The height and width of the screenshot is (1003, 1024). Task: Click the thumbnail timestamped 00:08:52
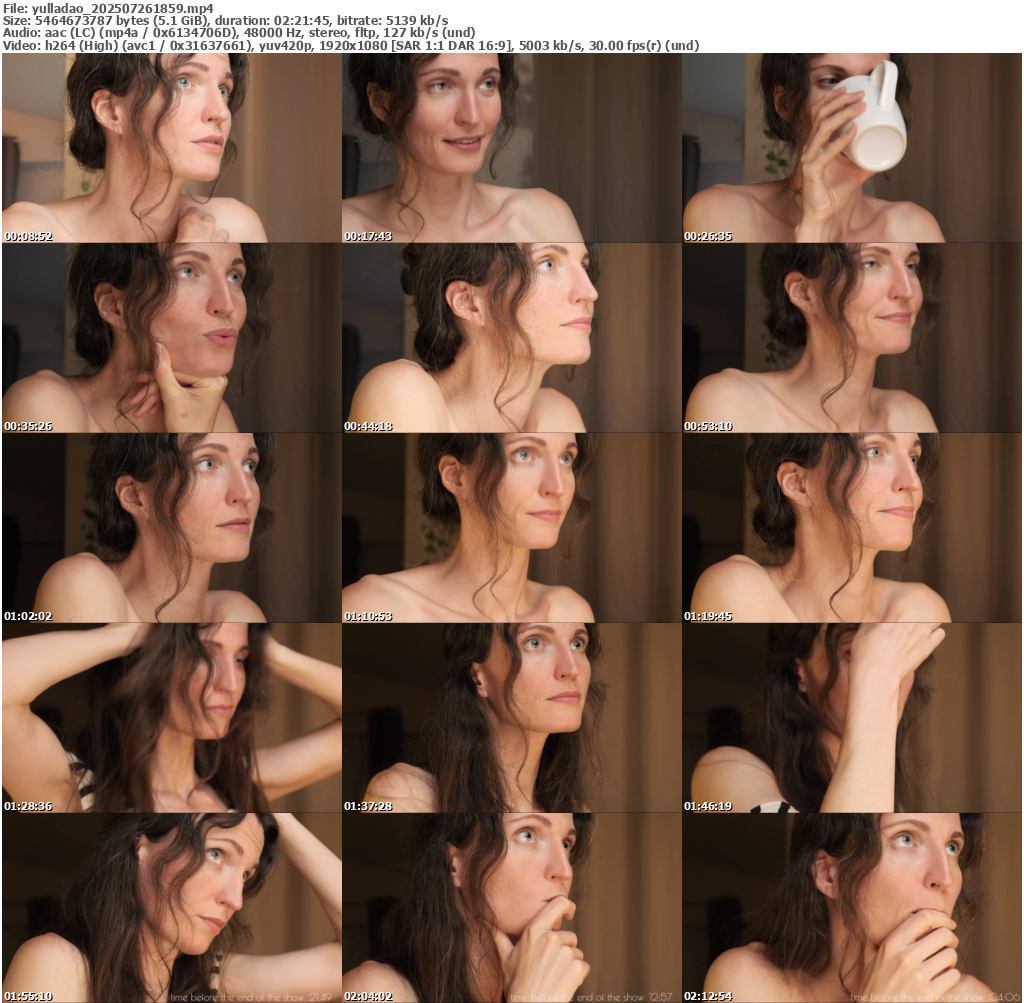point(171,147)
